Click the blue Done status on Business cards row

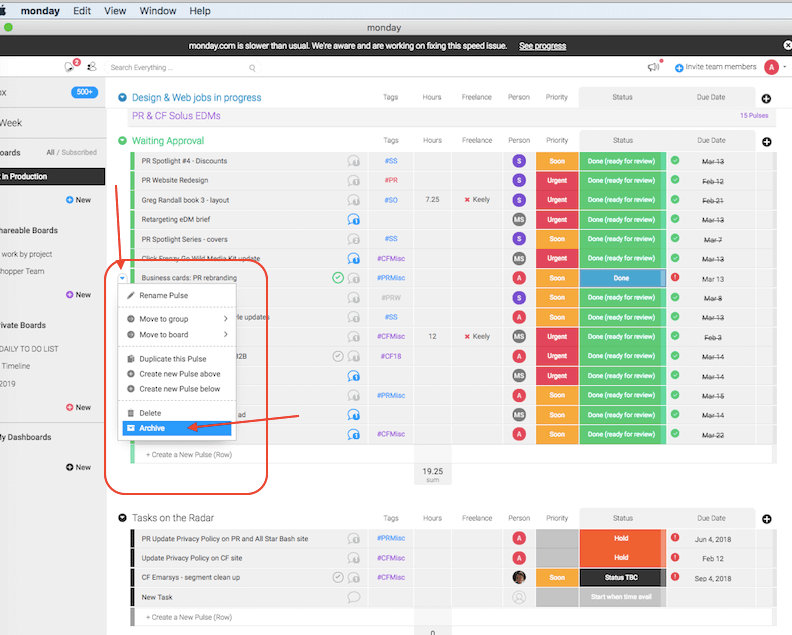tap(622, 278)
